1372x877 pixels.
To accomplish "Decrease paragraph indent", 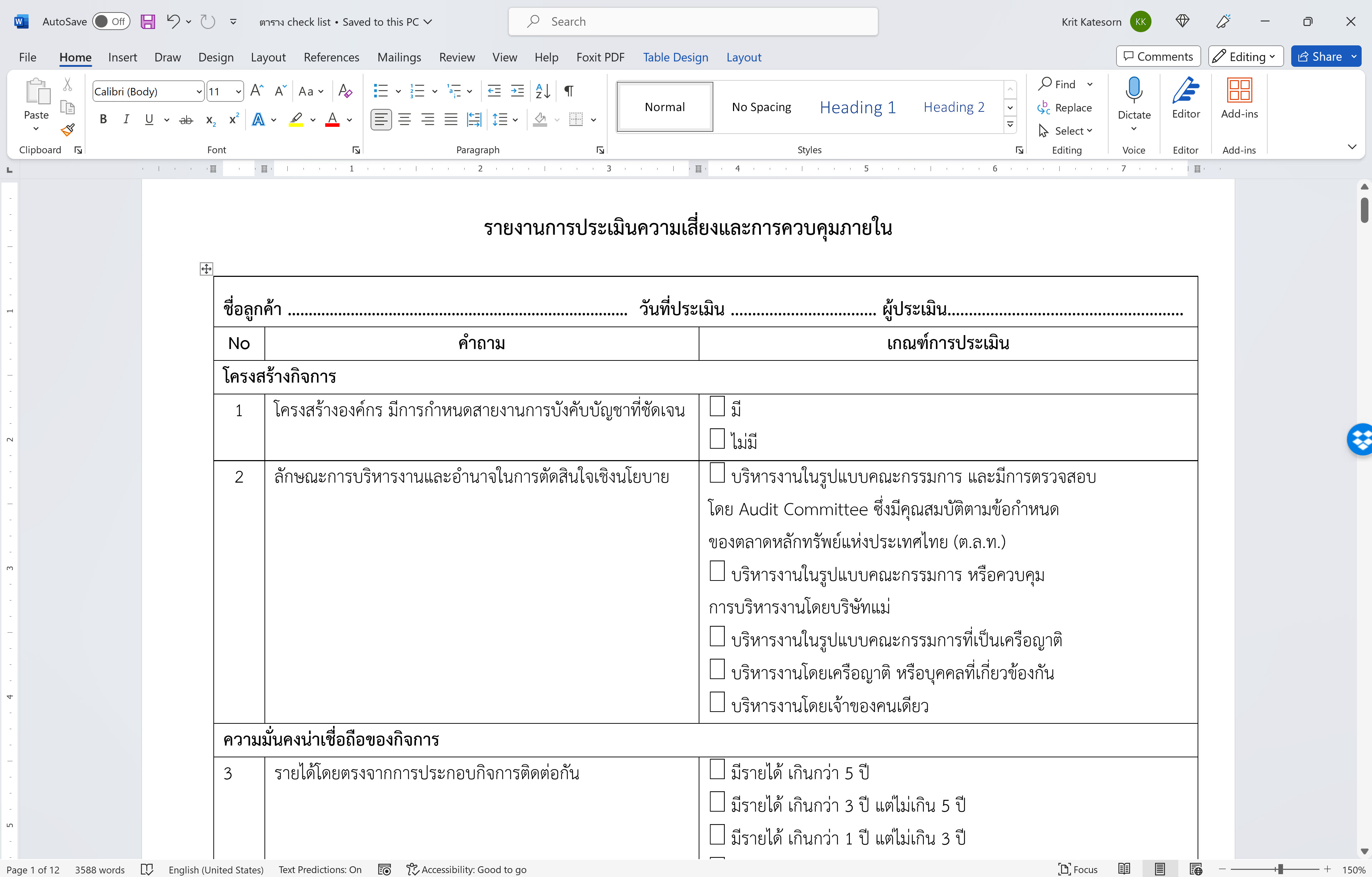I will pos(494,90).
